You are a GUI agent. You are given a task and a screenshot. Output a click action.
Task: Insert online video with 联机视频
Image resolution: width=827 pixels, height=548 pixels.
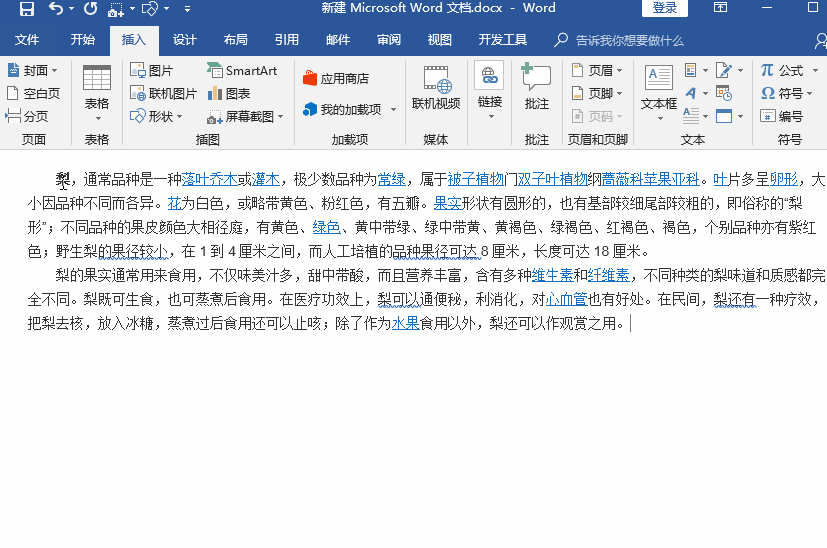(x=436, y=90)
